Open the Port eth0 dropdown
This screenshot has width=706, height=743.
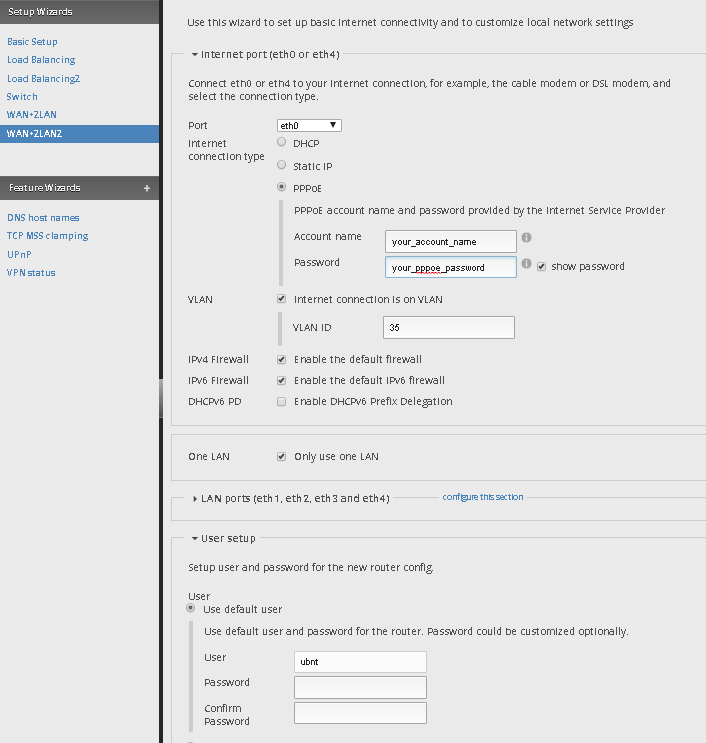(309, 125)
